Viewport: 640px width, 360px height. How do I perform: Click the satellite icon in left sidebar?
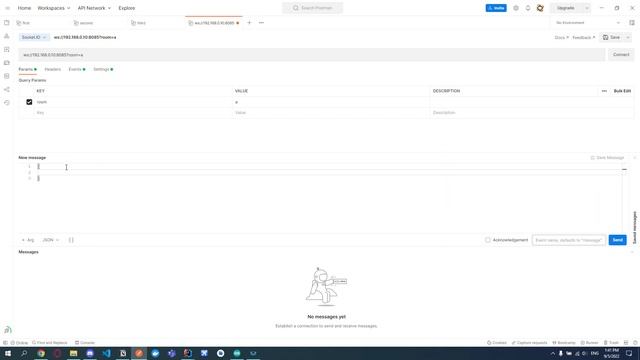8,330
